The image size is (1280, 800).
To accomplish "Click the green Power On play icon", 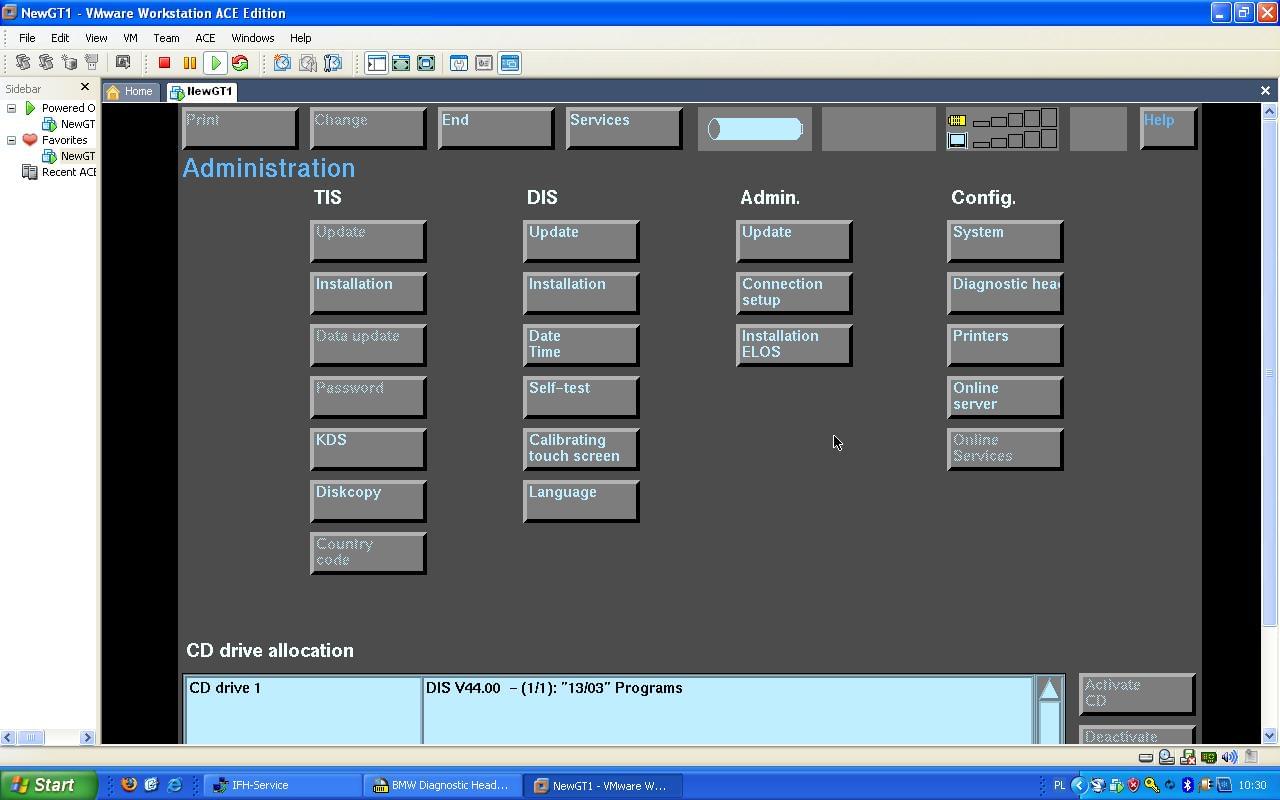I will 215,63.
